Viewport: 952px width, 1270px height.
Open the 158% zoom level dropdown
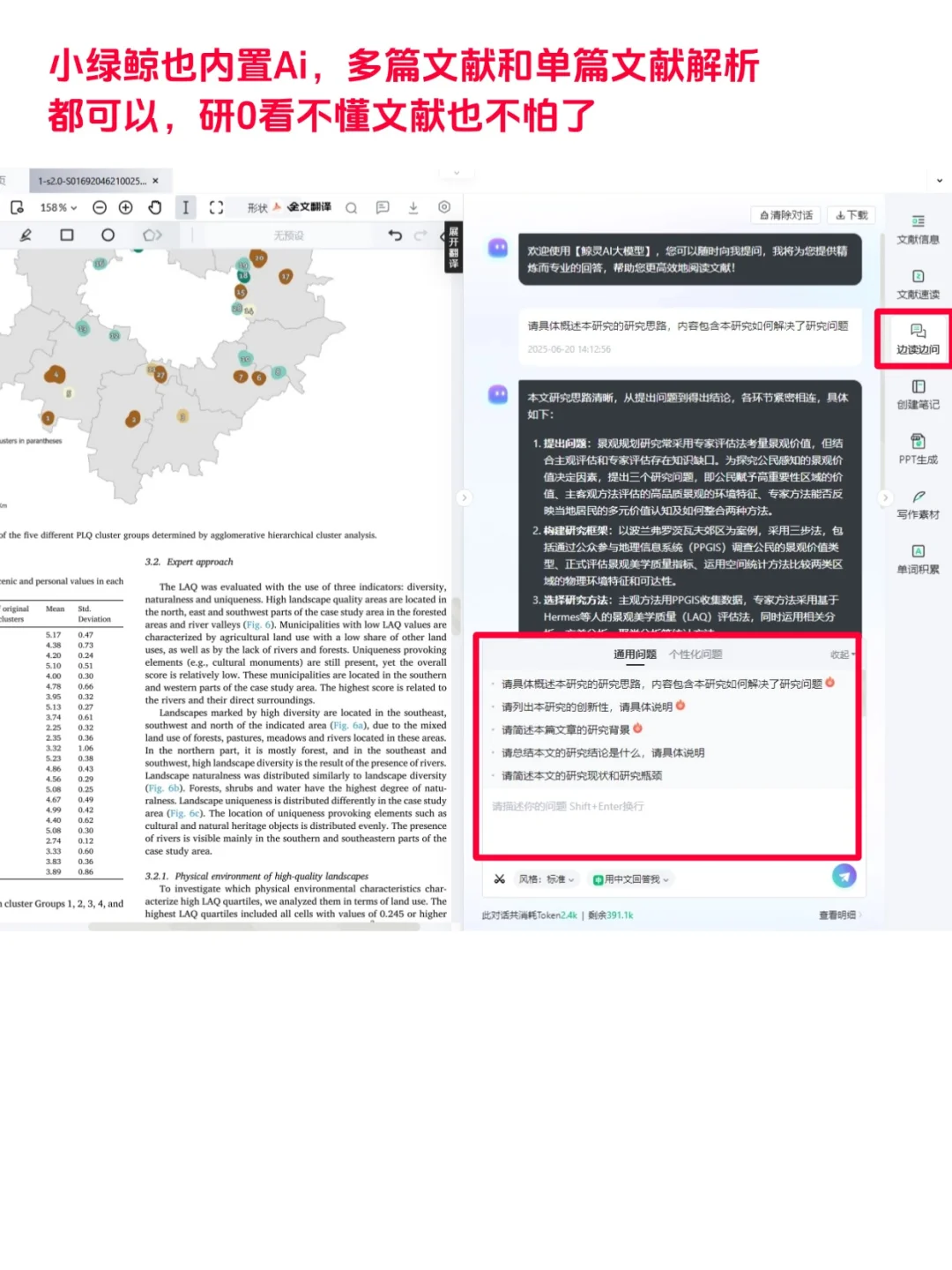click(x=58, y=208)
